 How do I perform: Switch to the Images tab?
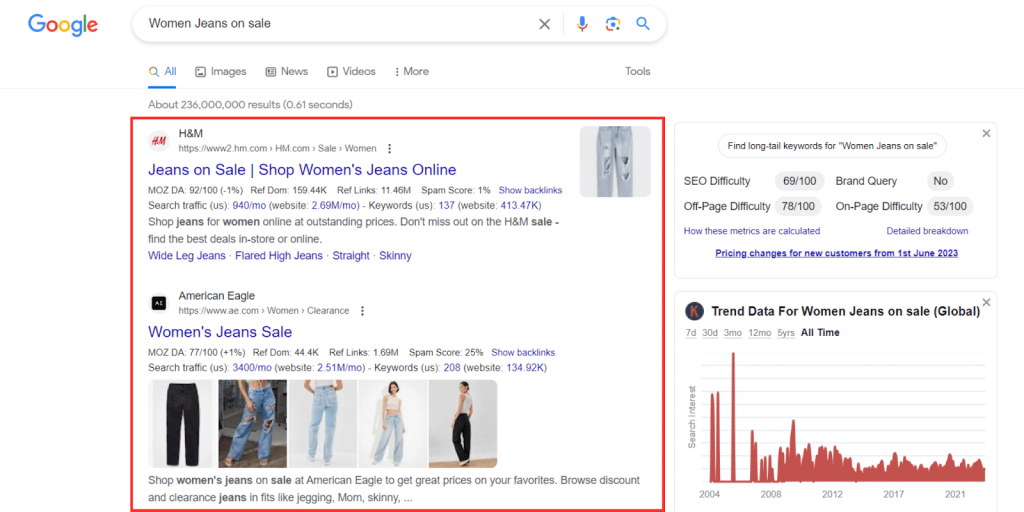[x=221, y=72]
